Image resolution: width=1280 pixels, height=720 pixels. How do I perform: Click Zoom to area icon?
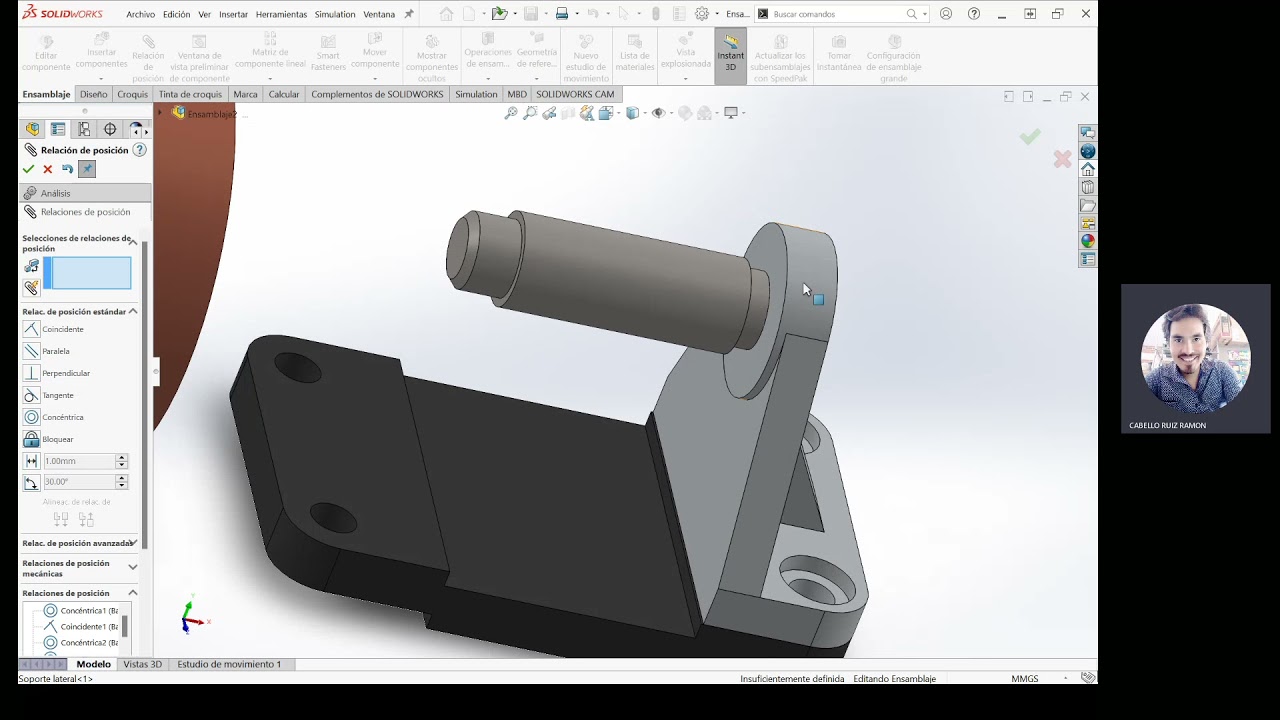click(530, 113)
